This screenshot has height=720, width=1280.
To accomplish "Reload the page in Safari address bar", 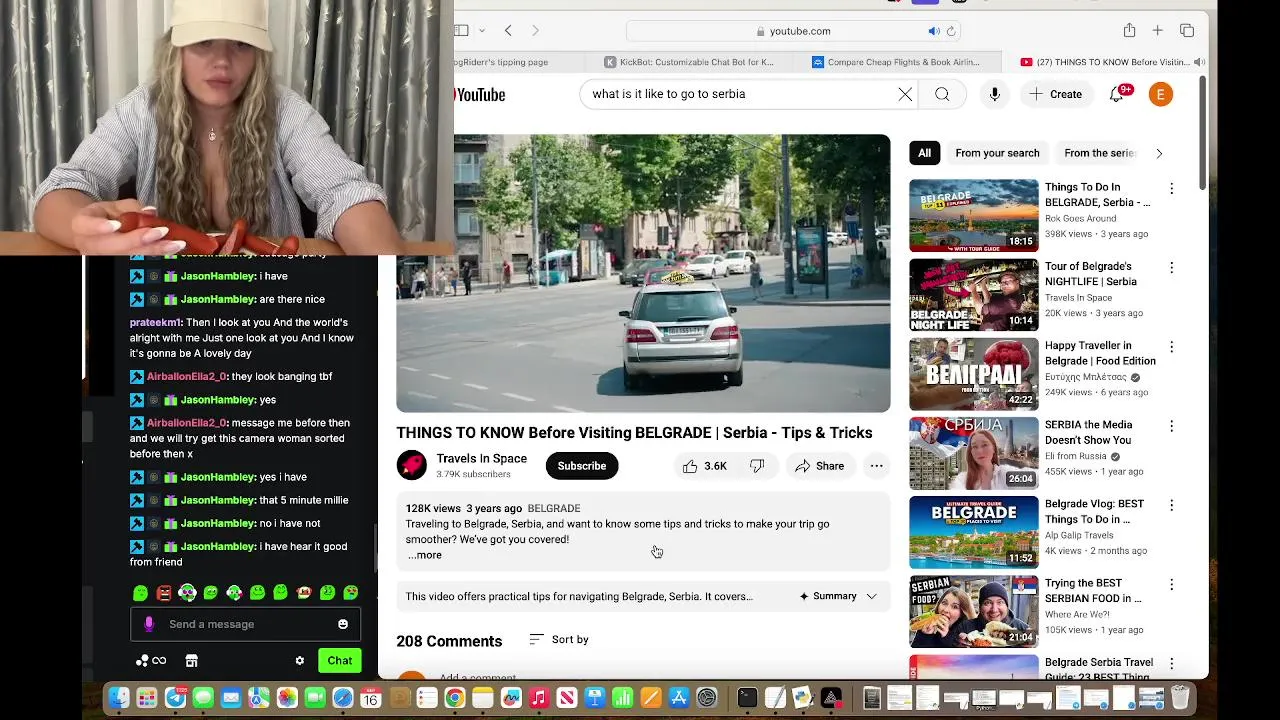I will point(951,31).
